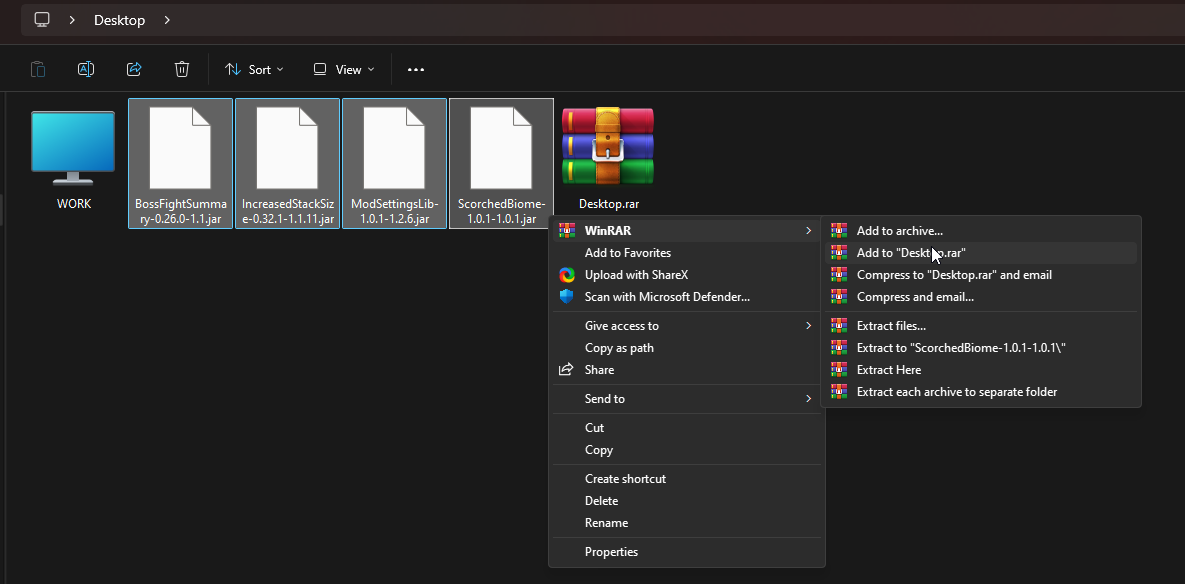This screenshot has height=584, width=1185.
Task: Open the View dropdown
Action: coord(343,69)
